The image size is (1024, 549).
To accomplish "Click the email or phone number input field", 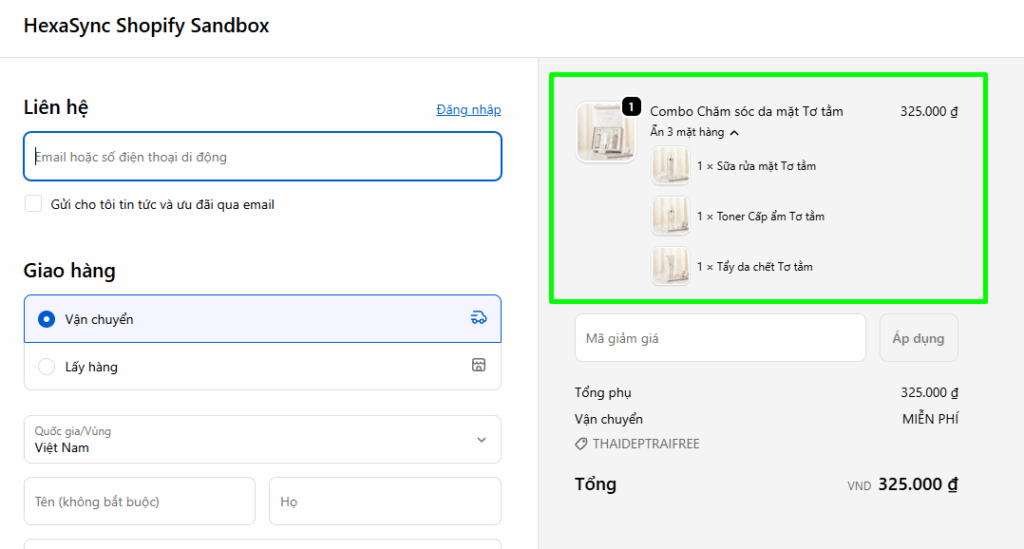I will click(x=262, y=157).
